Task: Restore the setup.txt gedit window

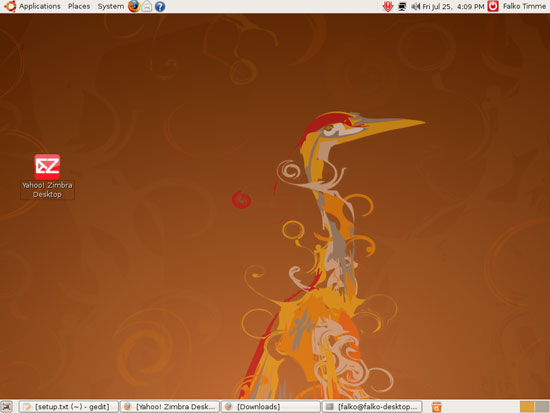Action: point(69,407)
